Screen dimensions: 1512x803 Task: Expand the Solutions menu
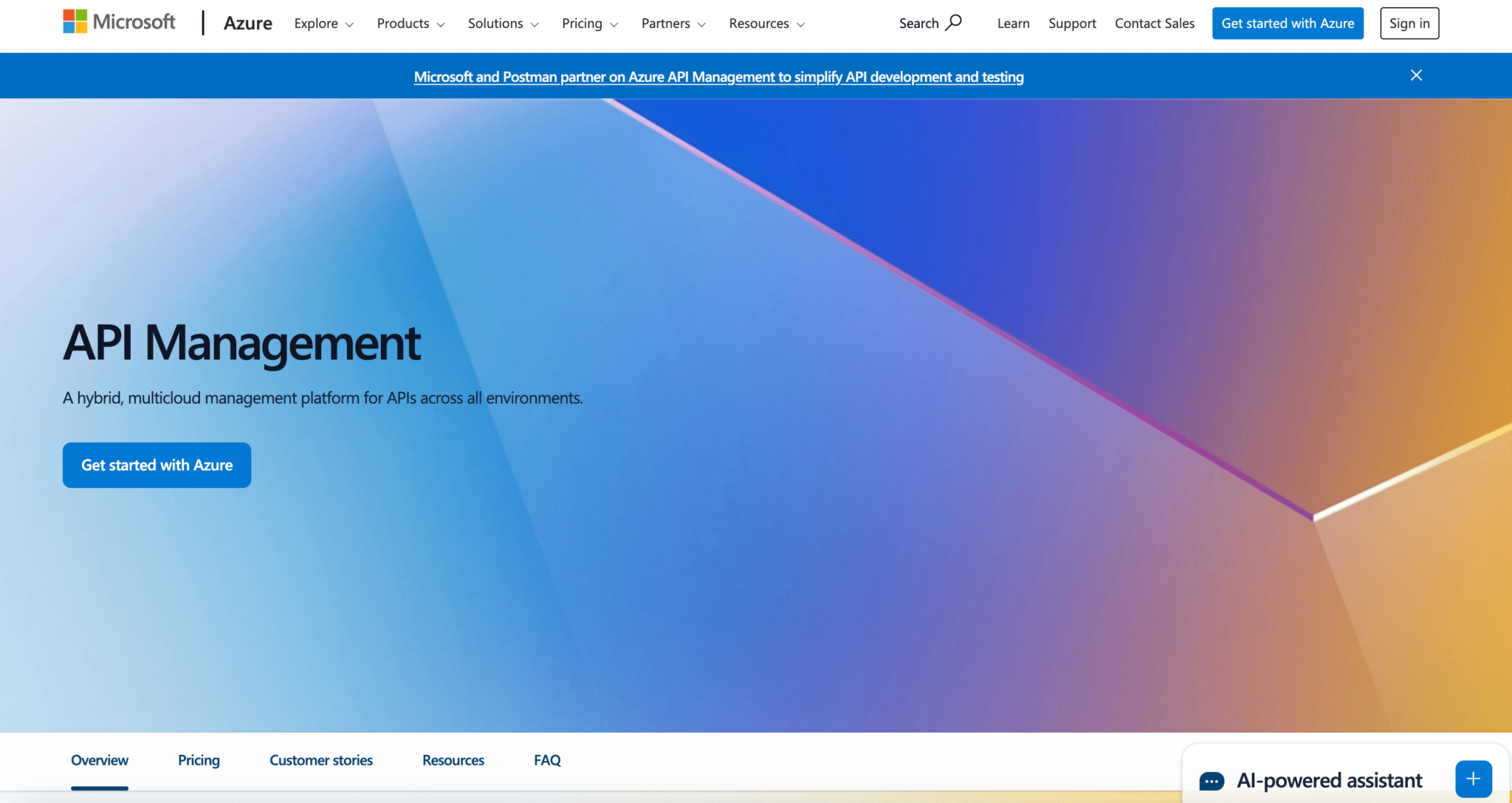click(x=504, y=24)
